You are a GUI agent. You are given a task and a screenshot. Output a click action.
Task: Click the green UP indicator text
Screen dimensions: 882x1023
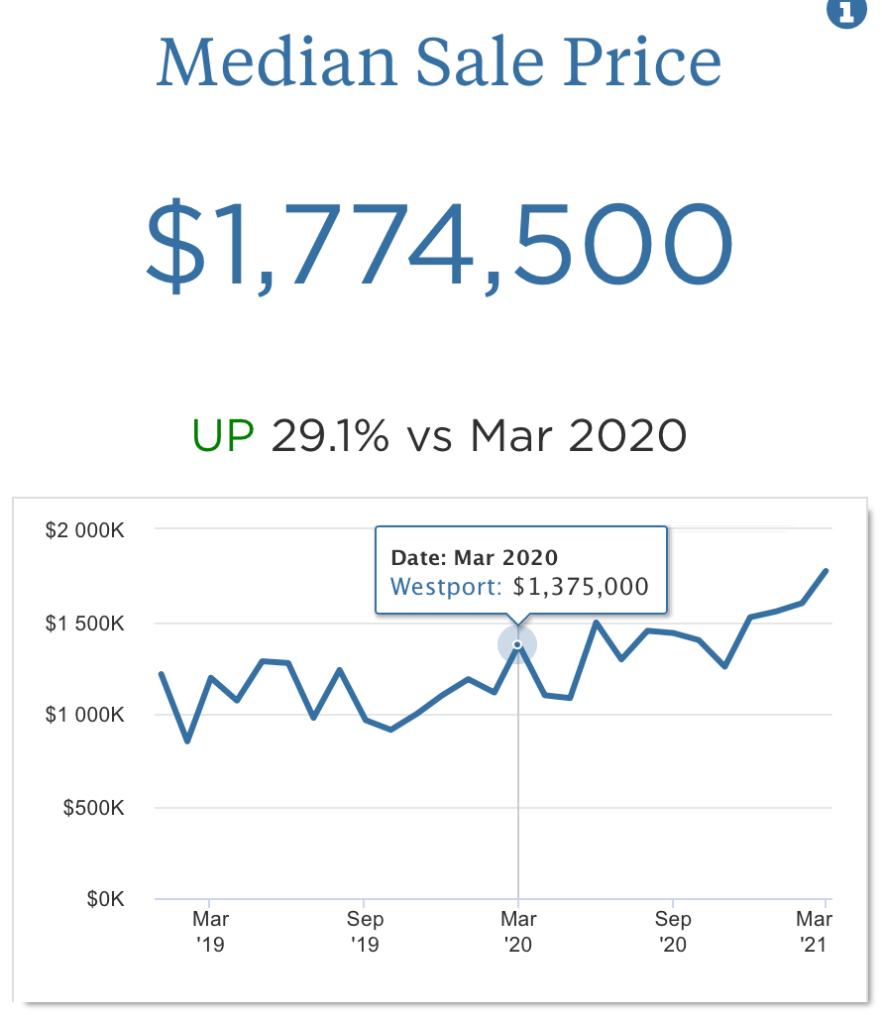(223, 436)
